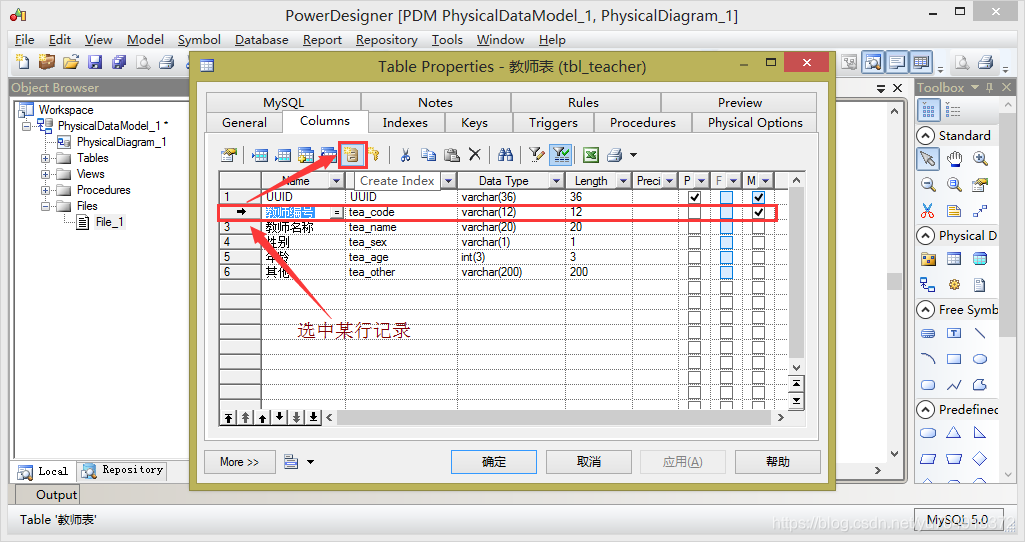The height and width of the screenshot is (542, 1025).
Task: Open the Repository menu
Action: coord(386,40)
